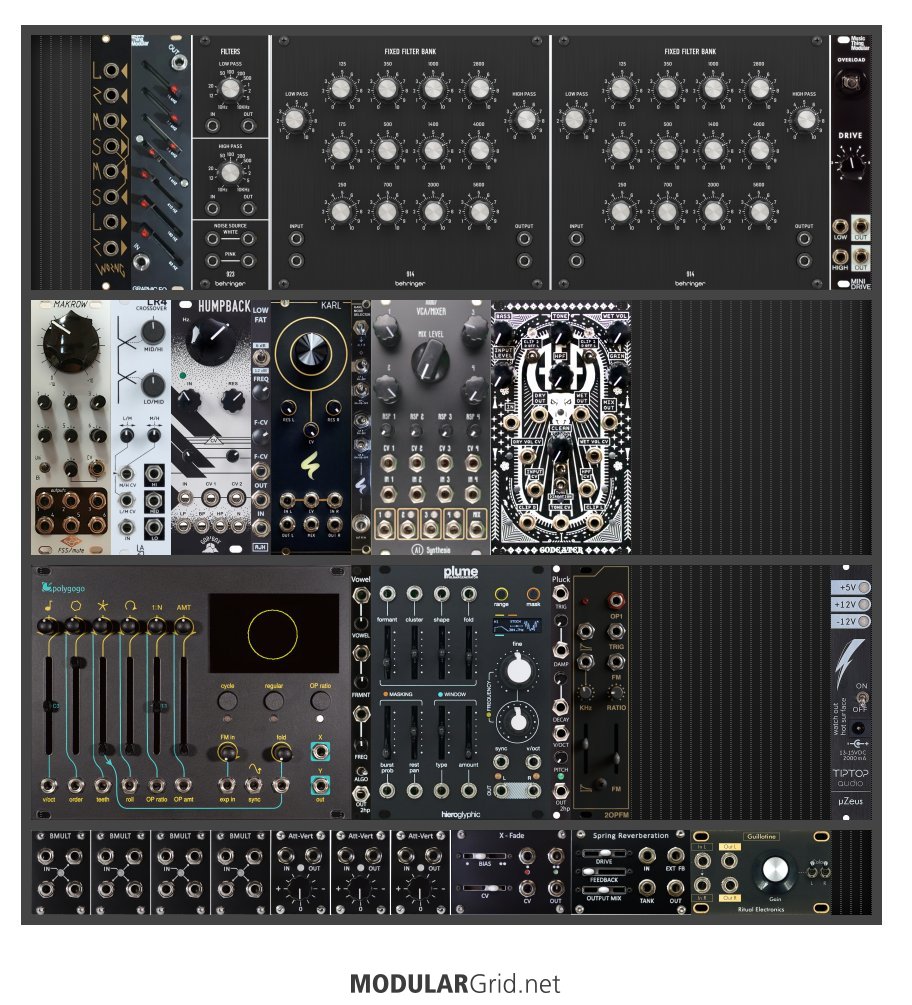Screen dimensions: 912x1005
Task: Push the Polygogo OP ratio button
Action: [x=320, y=701]
